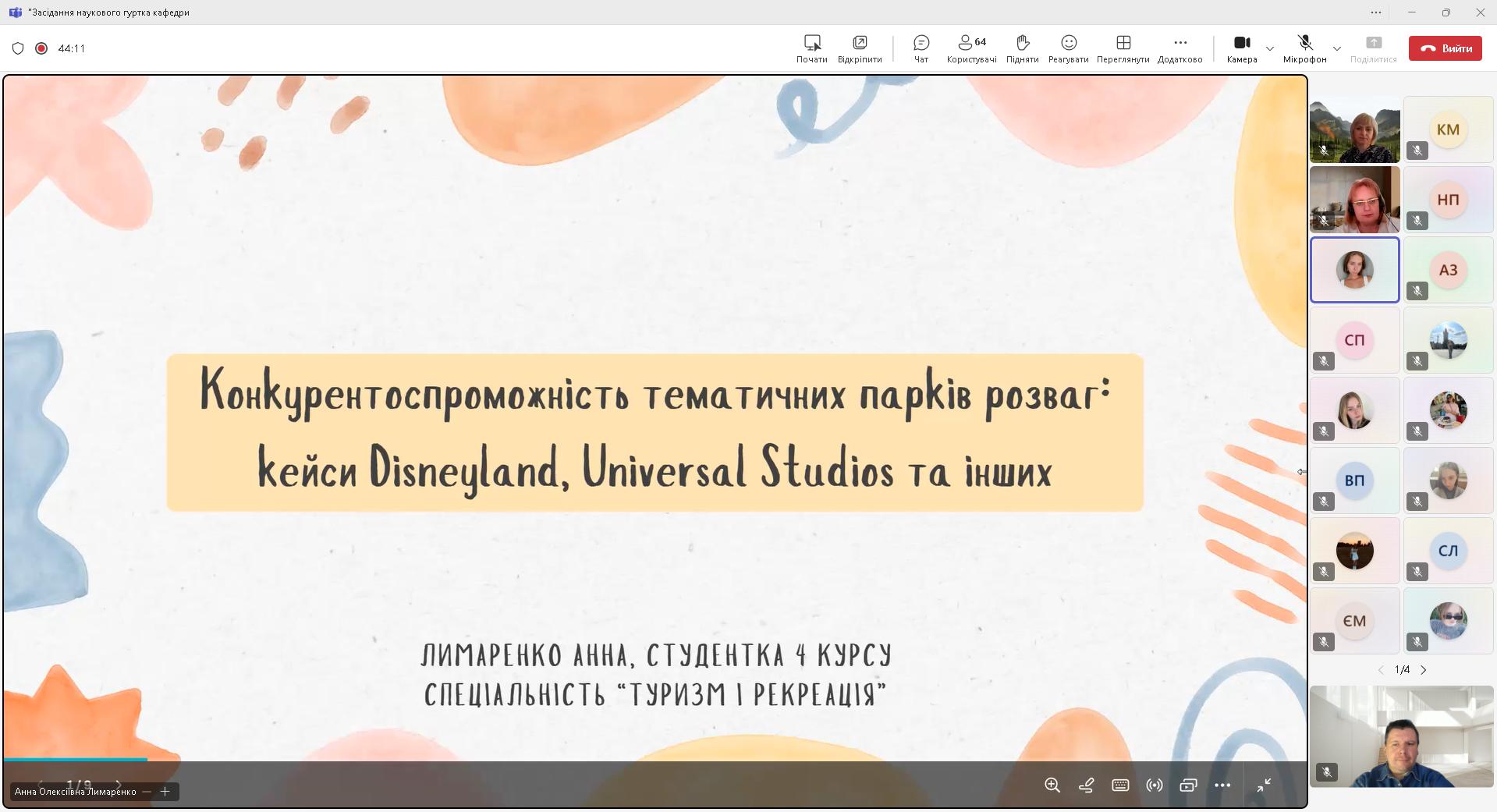Show the participants list (Користувачі)
This screenshot has height=812, width=1497.
(x=971, y=48)
